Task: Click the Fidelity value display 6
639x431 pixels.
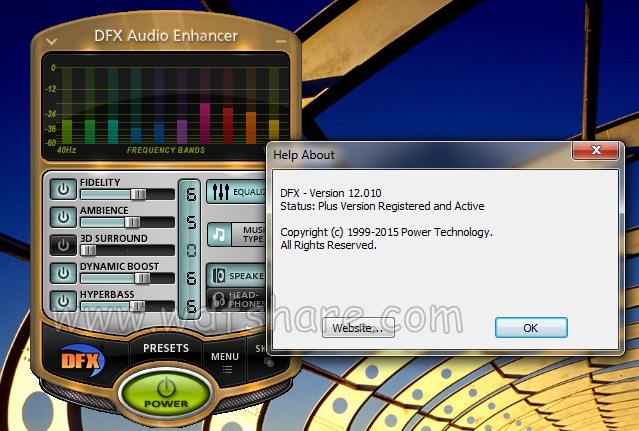Action: (191, 194)
